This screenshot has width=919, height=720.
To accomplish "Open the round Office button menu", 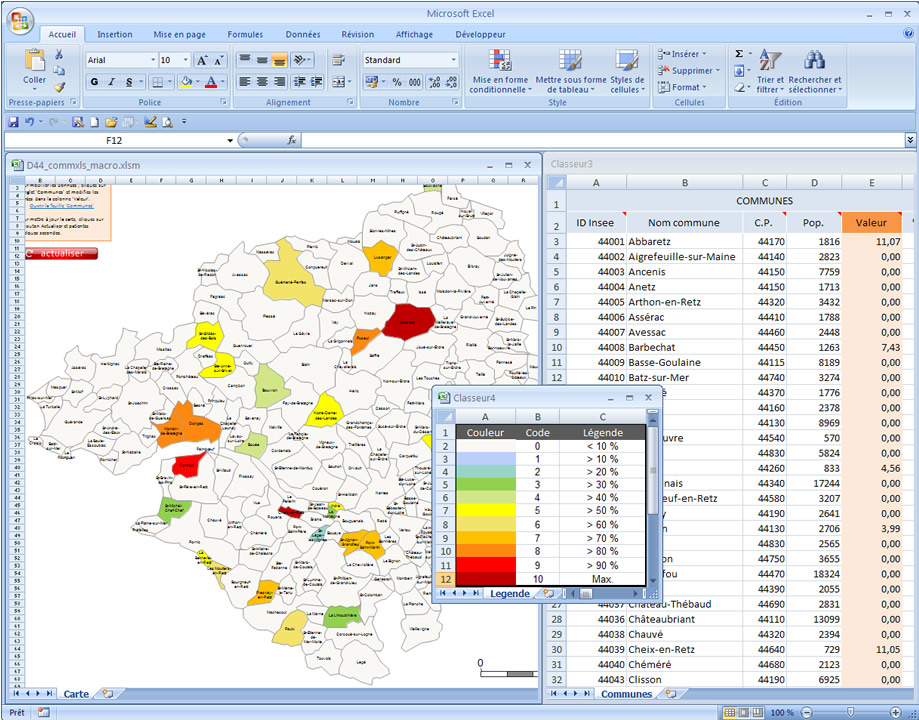I will click(x=20, y=21).
